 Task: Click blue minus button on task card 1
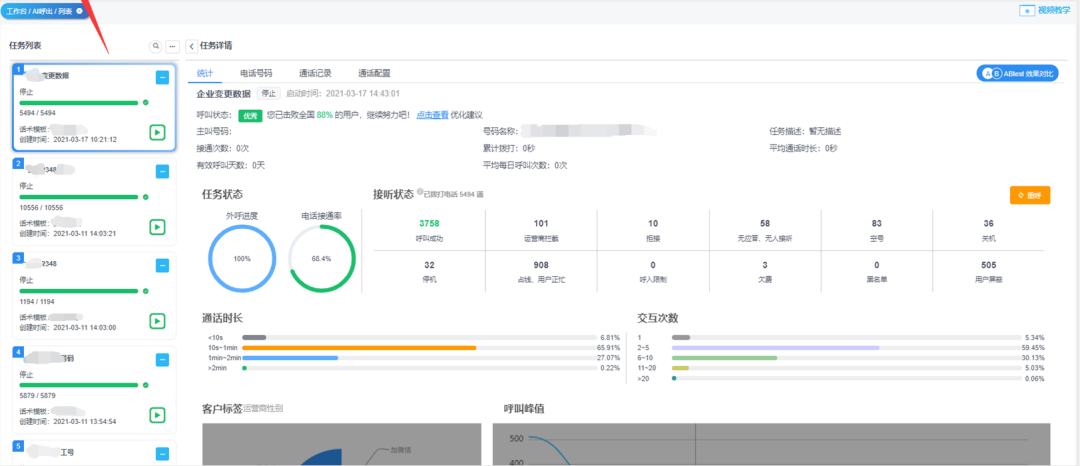(x=163, y=78)
